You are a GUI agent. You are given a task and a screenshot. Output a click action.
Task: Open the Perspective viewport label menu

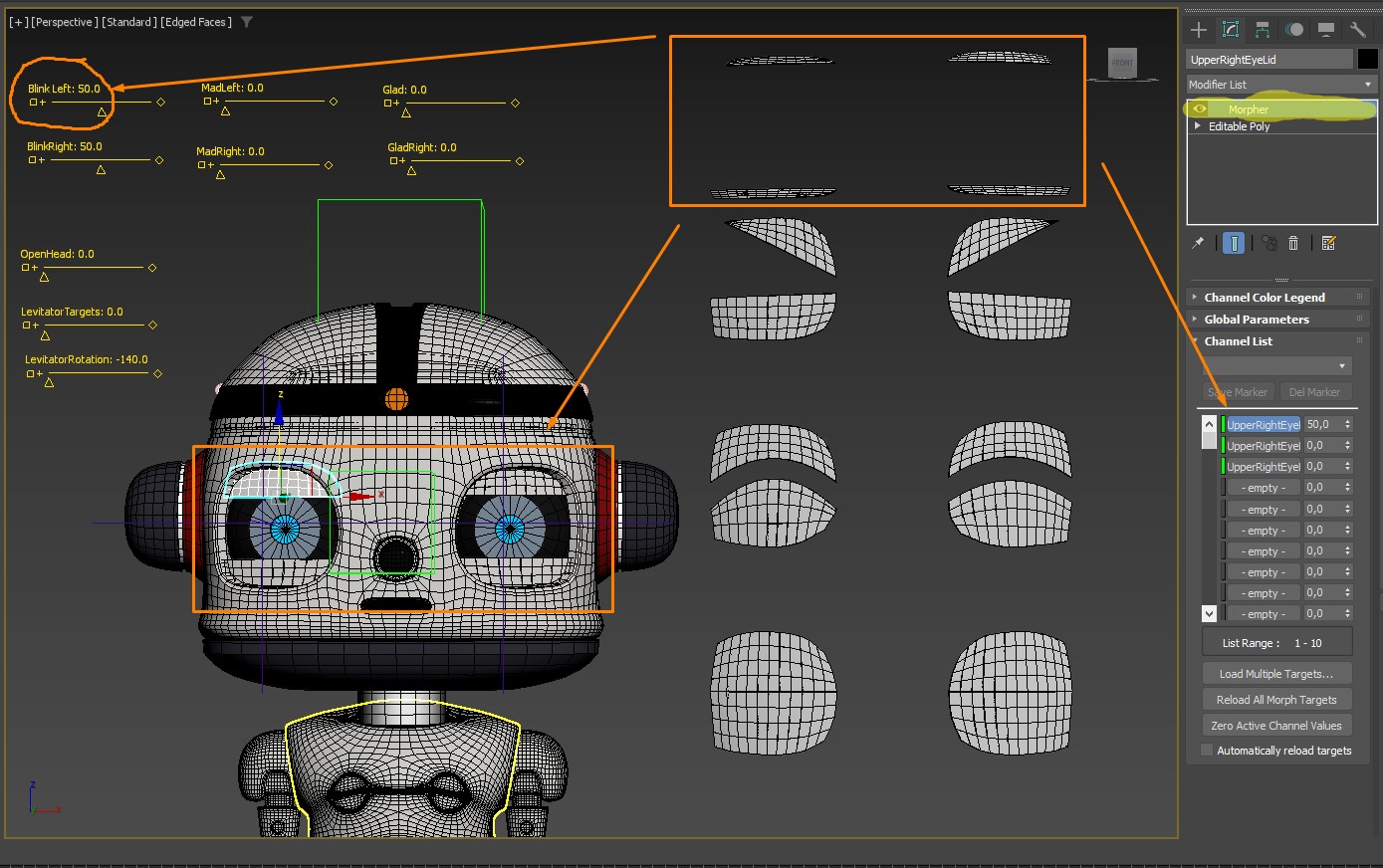(66, 22)
